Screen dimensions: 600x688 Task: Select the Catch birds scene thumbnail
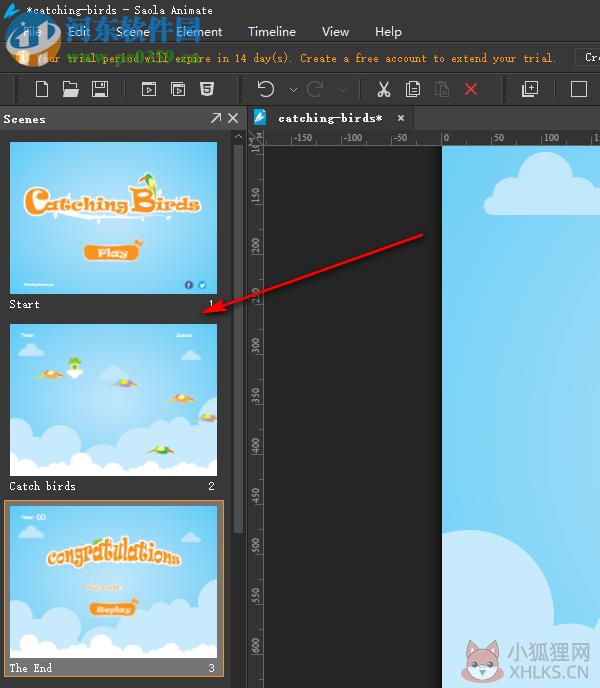[113, 400]
